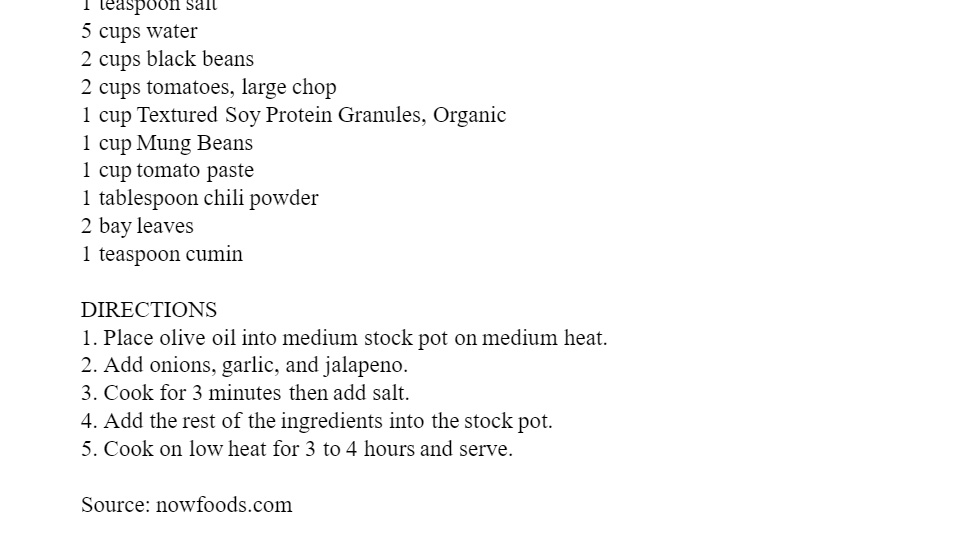
Task: Click the '1 cup Mung Beans' line
Action: [x=167, y=143]
